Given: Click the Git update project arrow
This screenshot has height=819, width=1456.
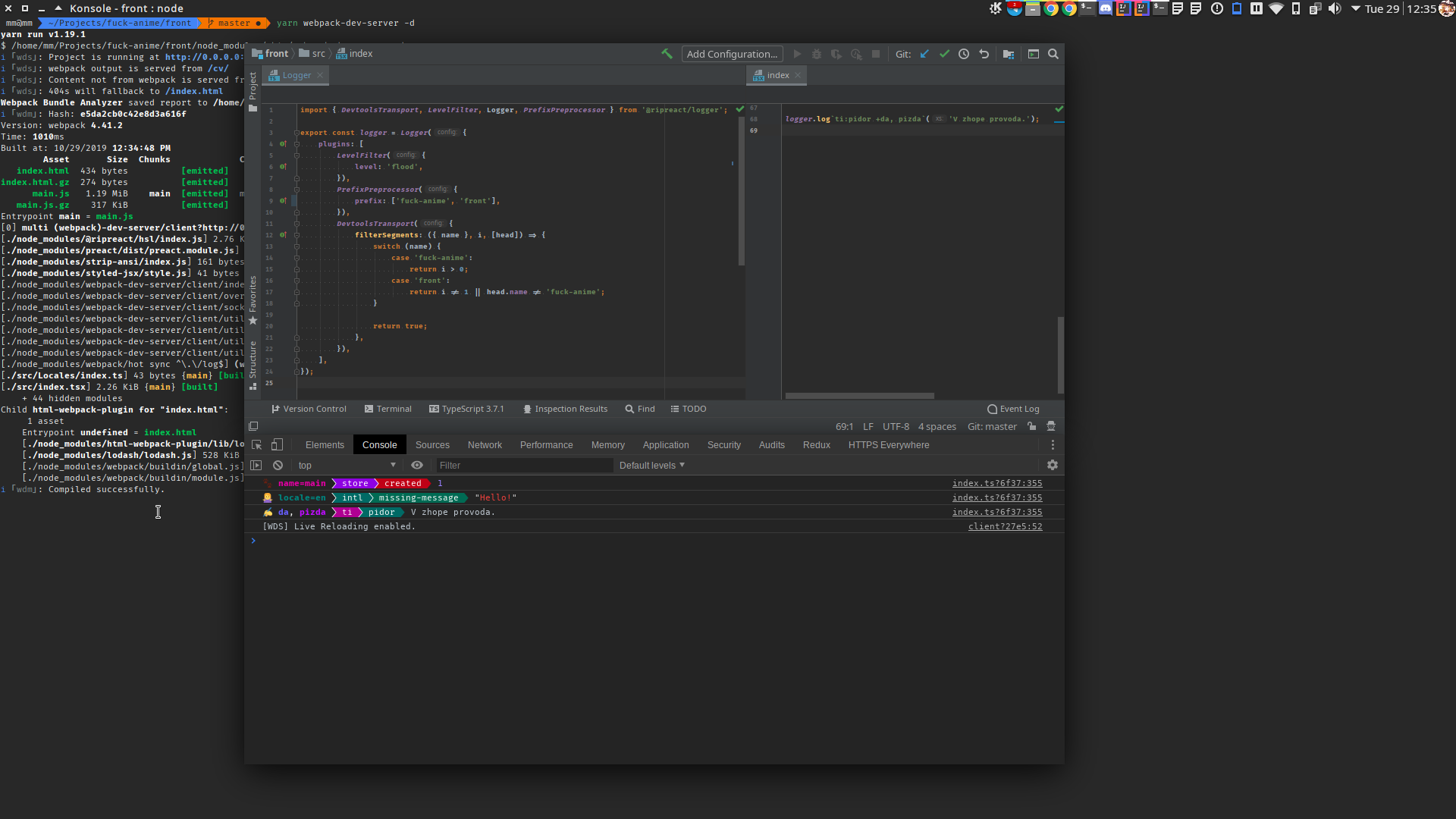Looking at the screenshot, I should tap(924, 54).
